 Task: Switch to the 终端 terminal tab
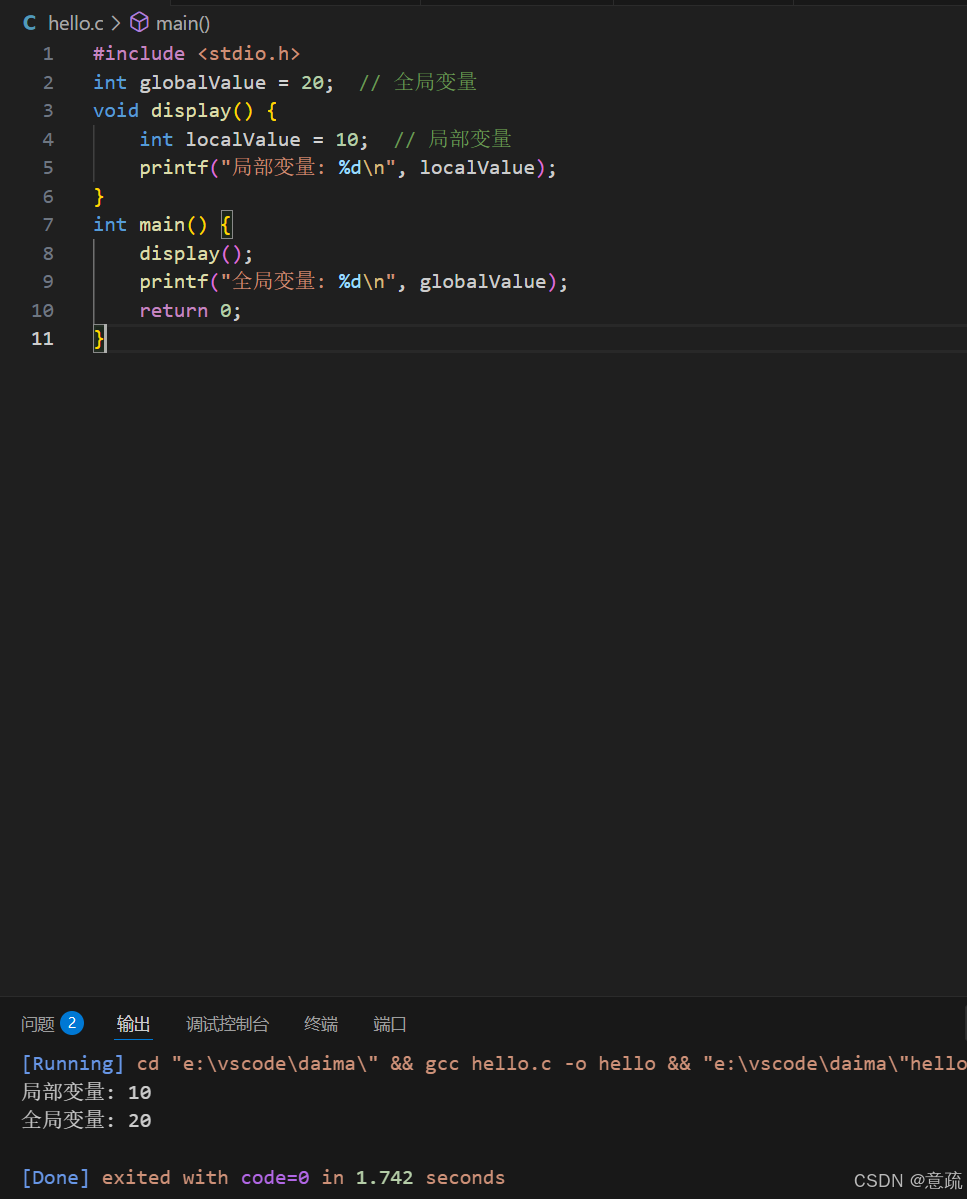[321, 1023]
